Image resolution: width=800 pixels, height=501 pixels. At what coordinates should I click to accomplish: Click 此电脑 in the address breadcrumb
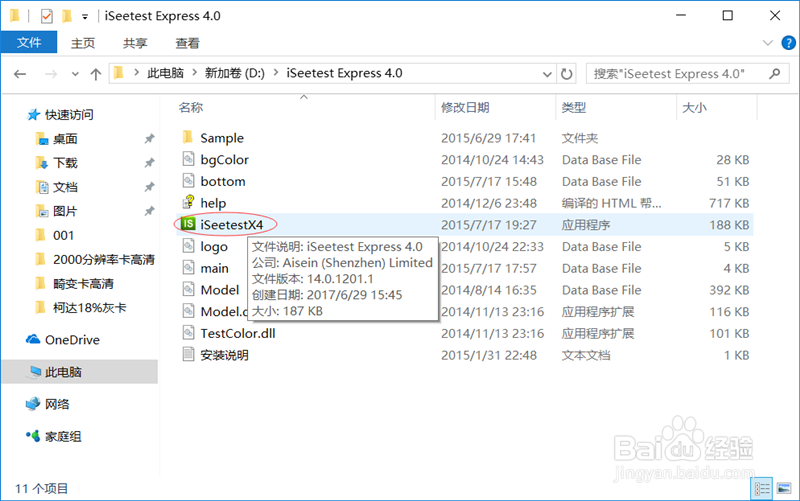pyautogui.click(x=165, y=73)
